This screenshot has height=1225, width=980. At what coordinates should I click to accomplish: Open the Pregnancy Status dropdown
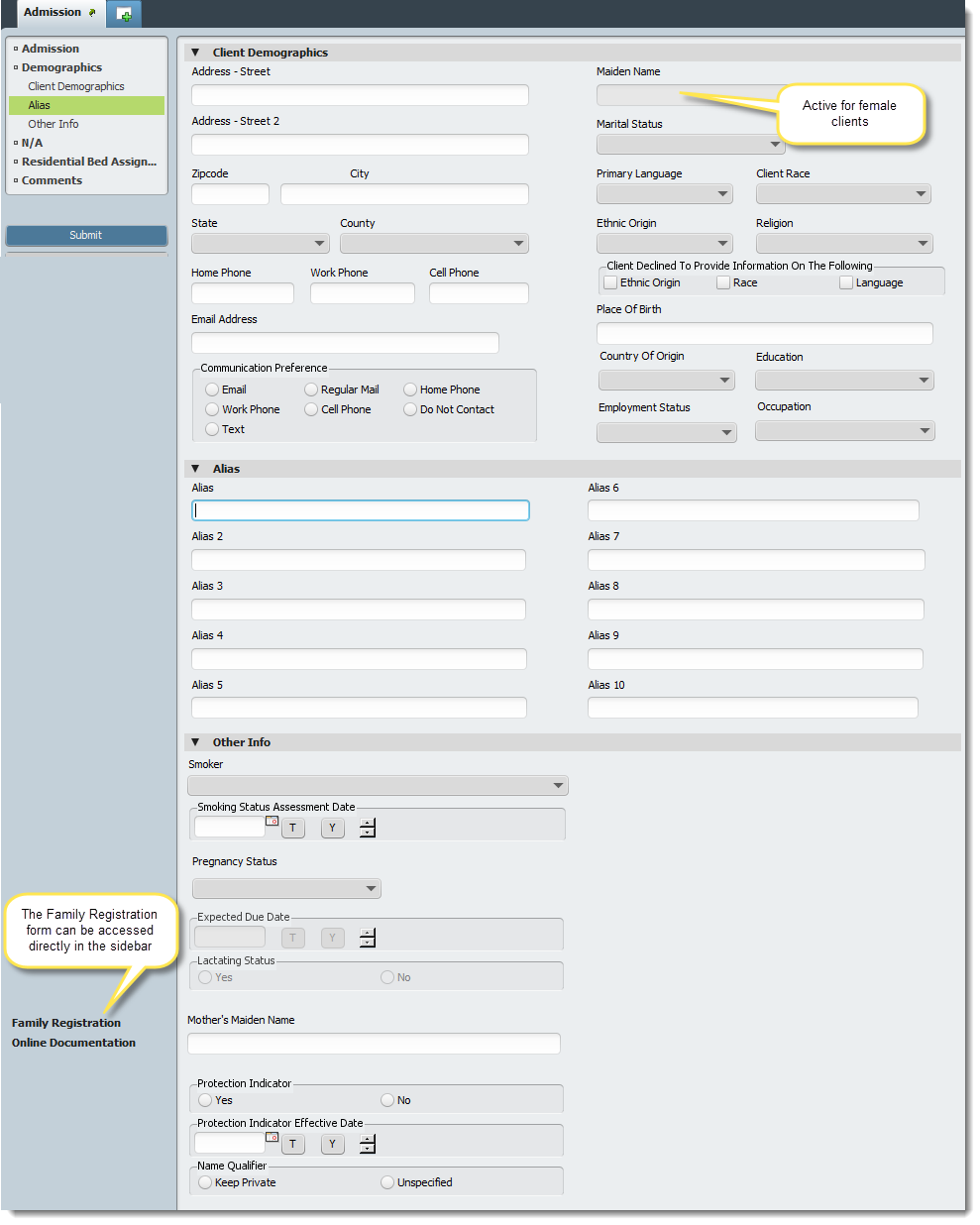(x=286, y=889)
